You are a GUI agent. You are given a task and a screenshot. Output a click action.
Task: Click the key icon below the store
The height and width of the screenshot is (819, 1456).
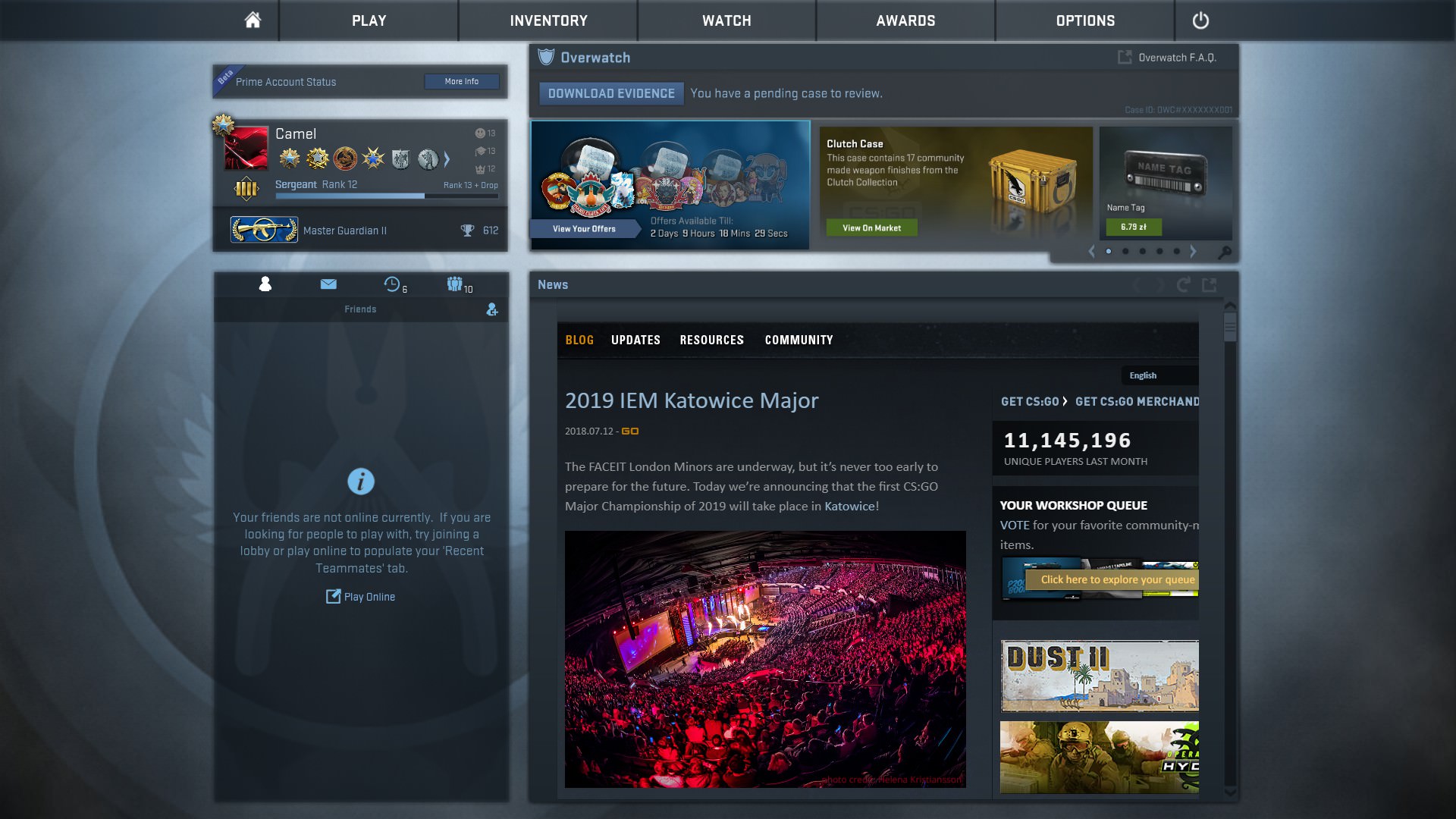tap(1224, 252)
